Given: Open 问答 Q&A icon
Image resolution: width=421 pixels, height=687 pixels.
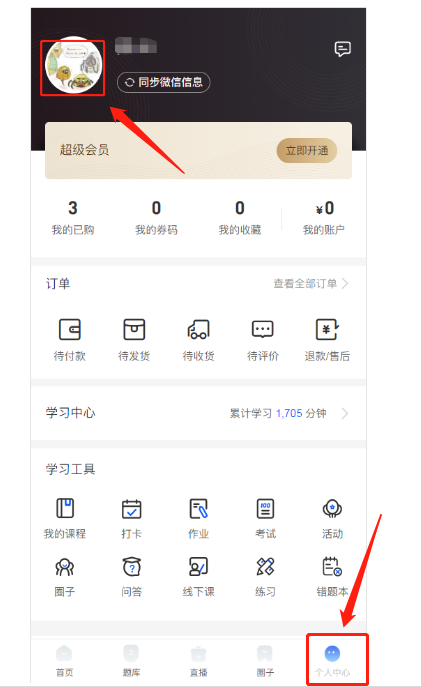Looking at the screenshot, I should (x=131, y=567).
